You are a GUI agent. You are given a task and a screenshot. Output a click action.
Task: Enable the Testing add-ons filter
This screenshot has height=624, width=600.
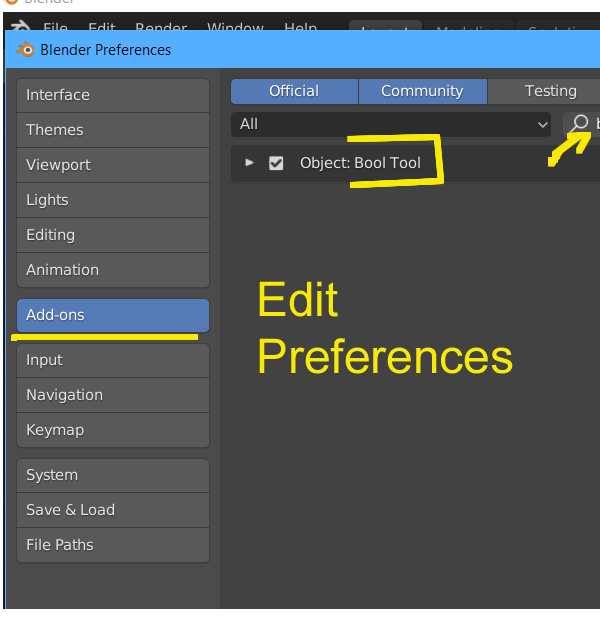(549, 91)
